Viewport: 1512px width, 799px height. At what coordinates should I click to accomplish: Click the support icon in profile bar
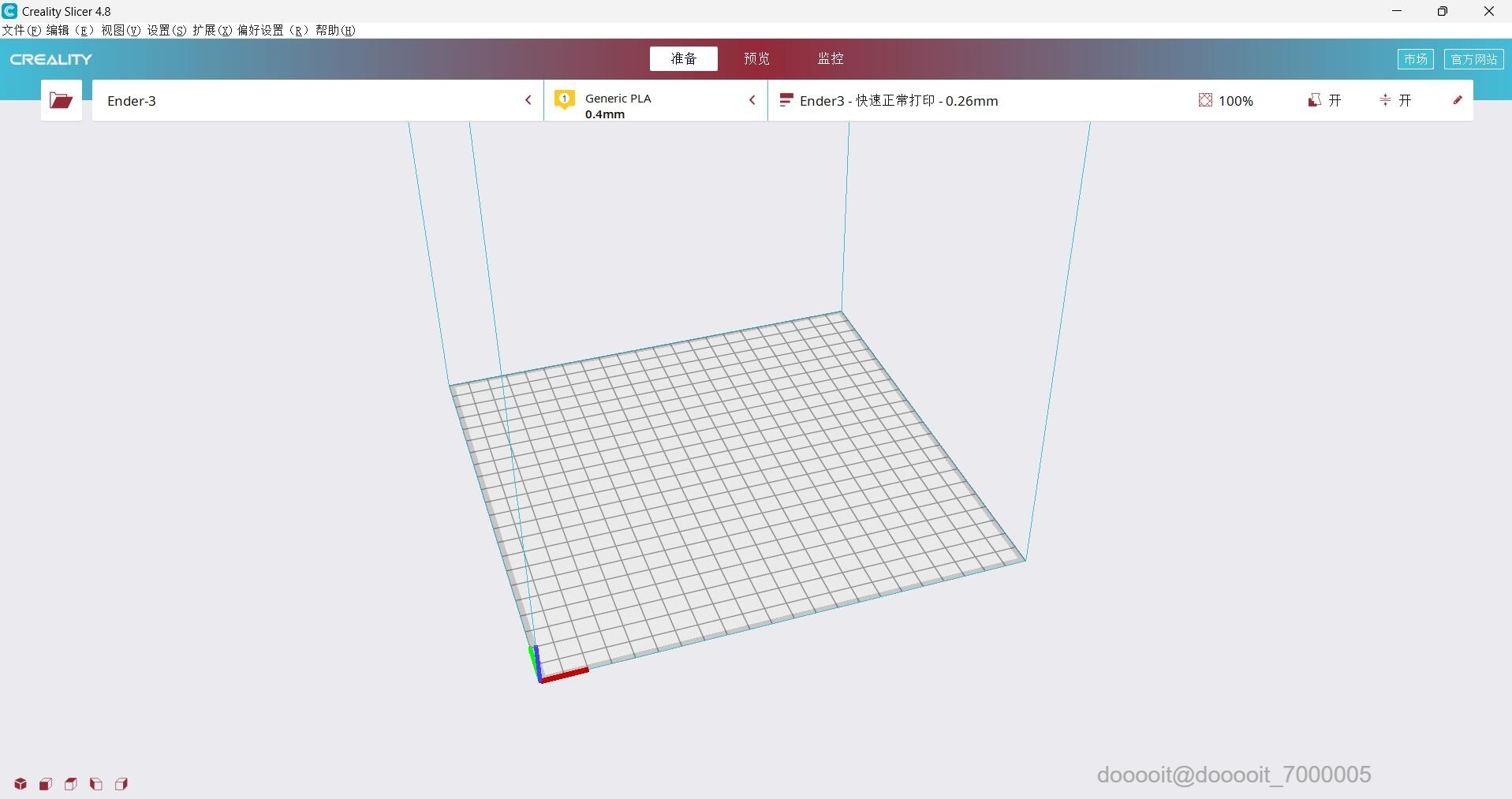coord(1314,100)
